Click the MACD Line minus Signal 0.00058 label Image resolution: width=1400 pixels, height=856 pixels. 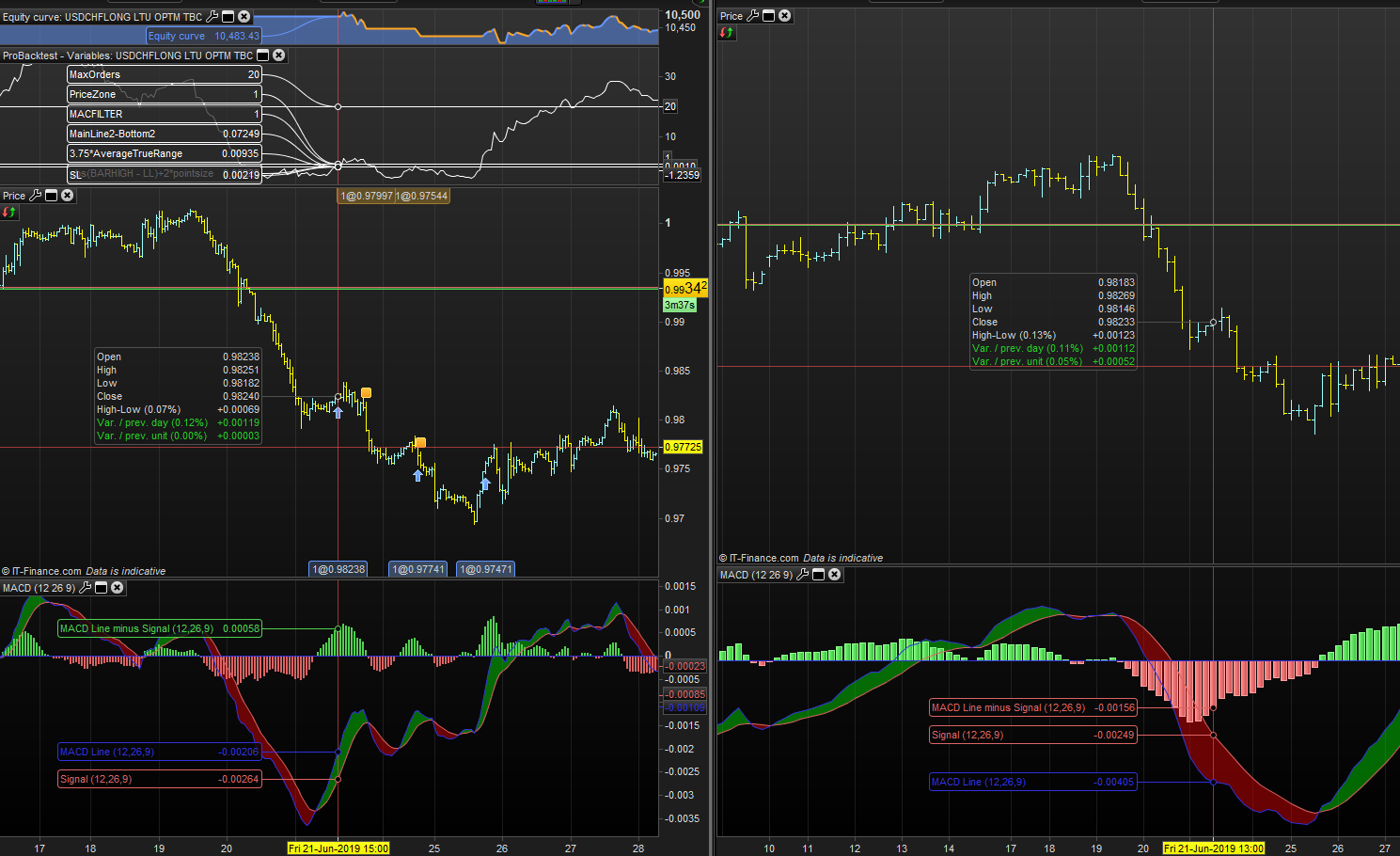pos(160,628)
